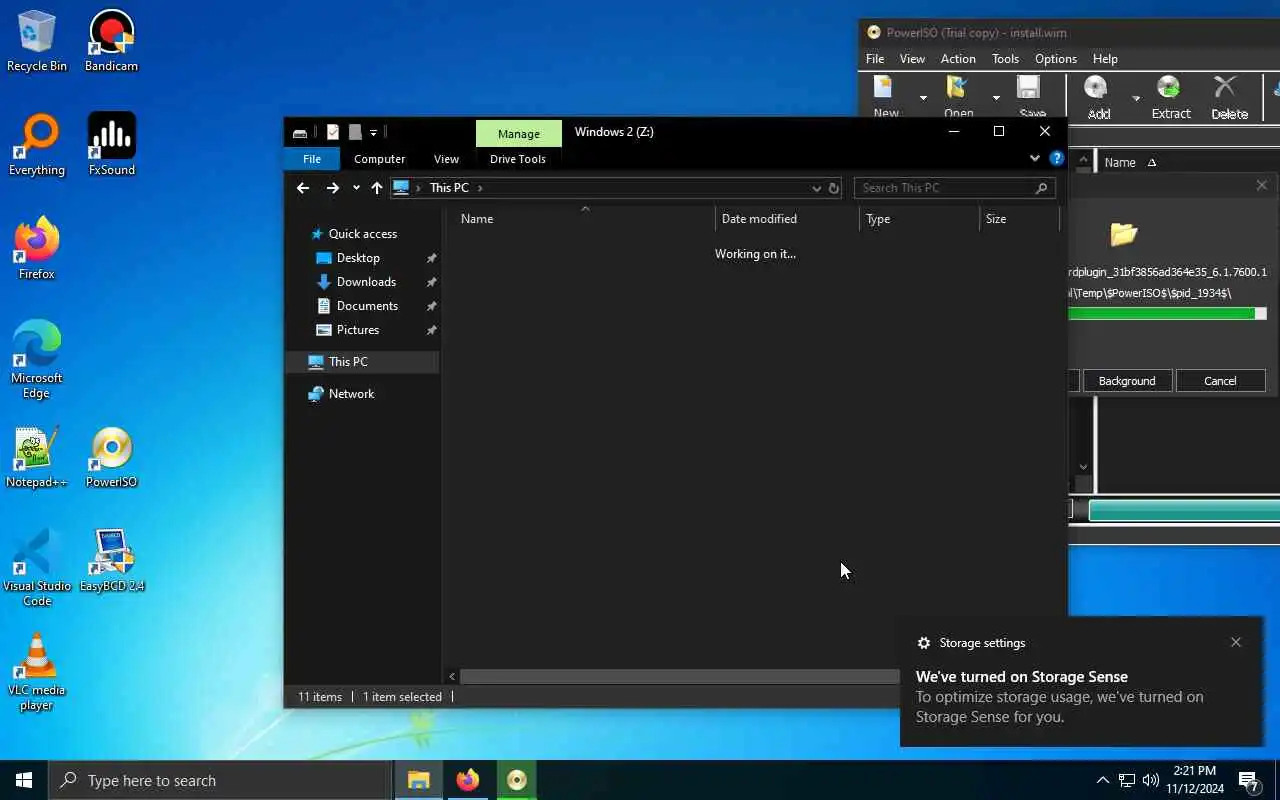
Task: Click New in PowerISO toolbar
Action: click(885, 97)
